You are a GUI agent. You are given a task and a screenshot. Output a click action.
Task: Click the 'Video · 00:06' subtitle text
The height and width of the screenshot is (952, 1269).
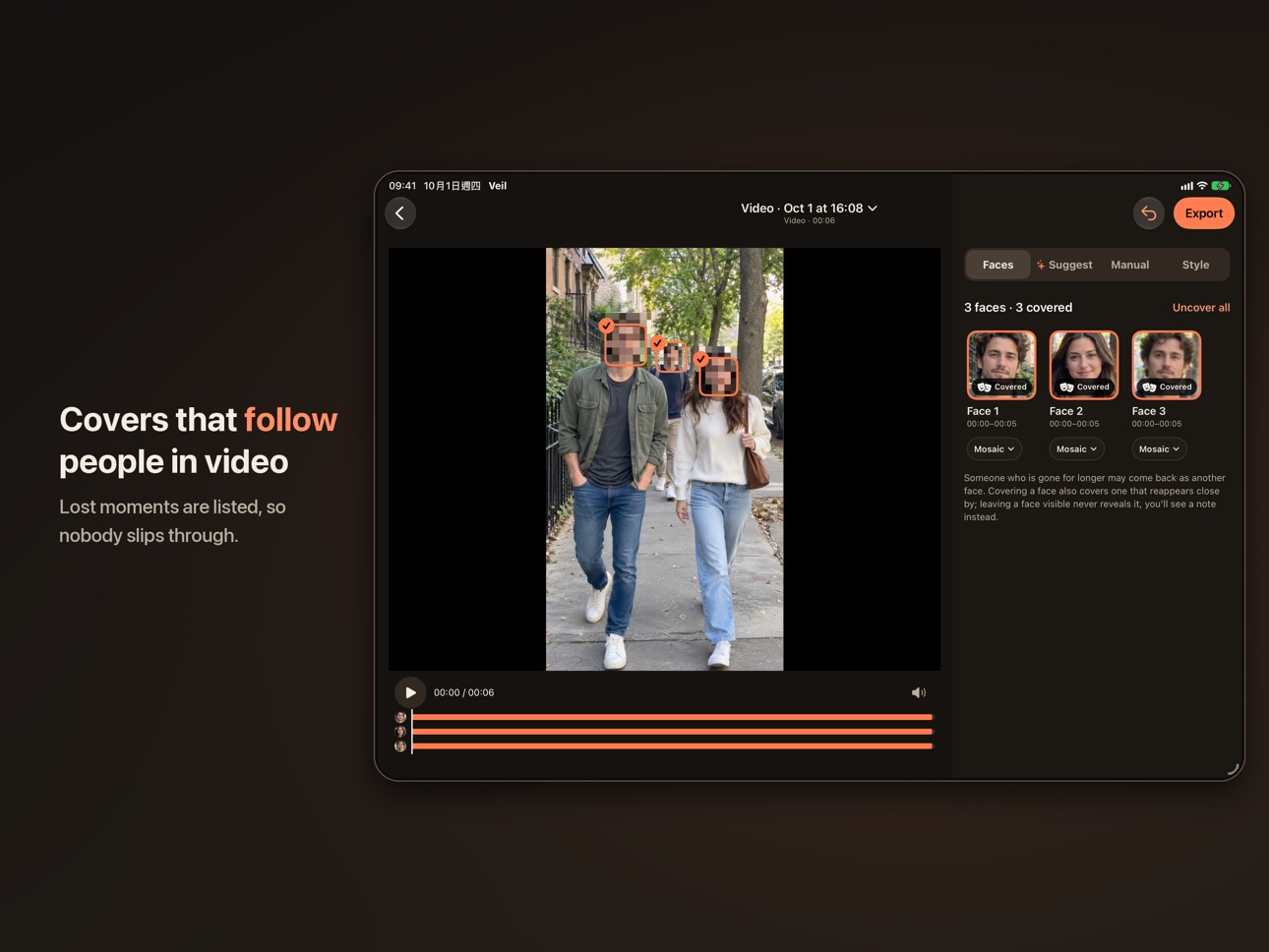pyautogui.click(x=810, y=221)
